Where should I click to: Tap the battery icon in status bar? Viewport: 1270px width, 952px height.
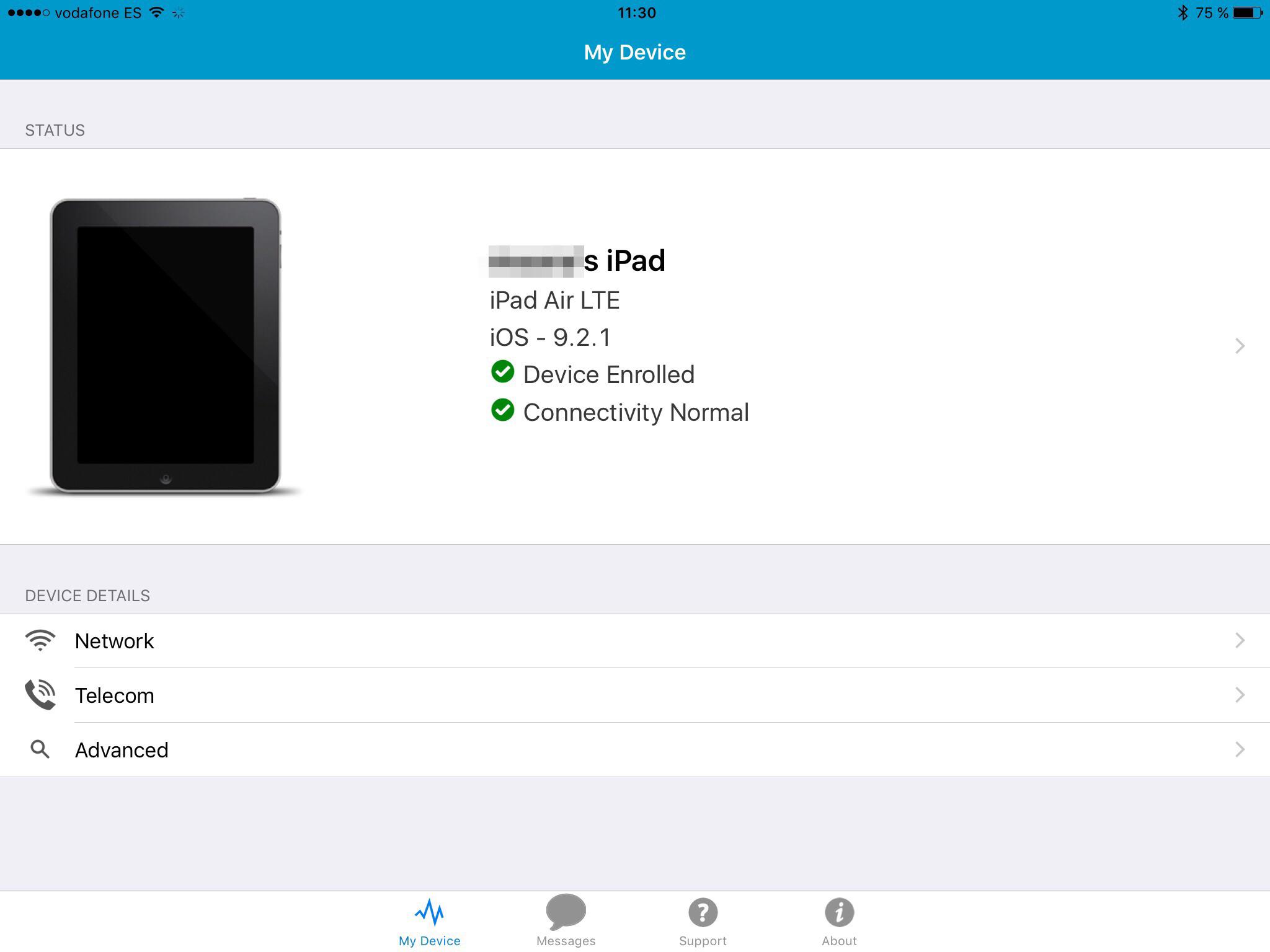1248,12
